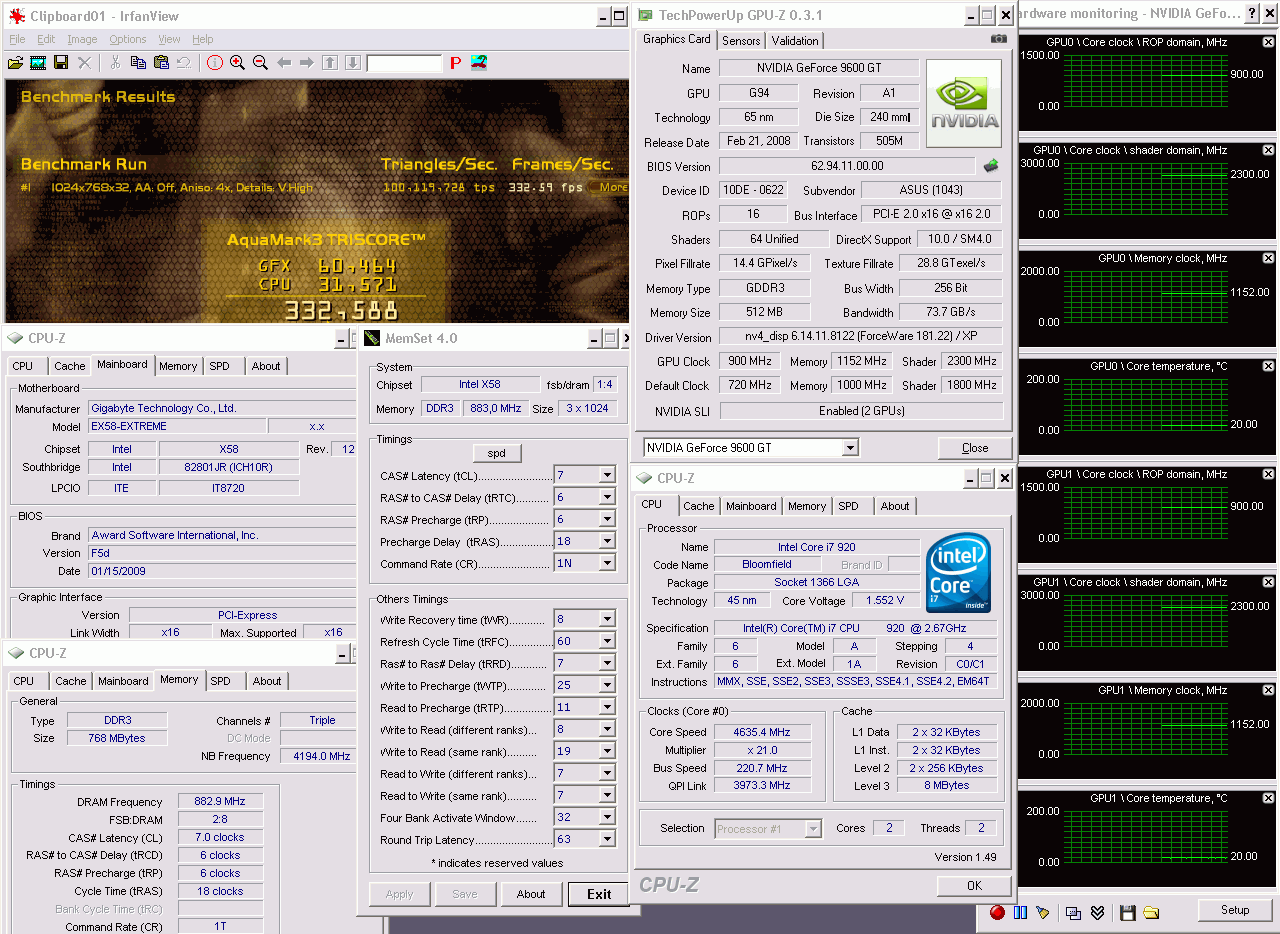The image size is (1280, 934).
Task: Click the detach windows icon in hardware monitoring
Action: [x=1073, y=912]
